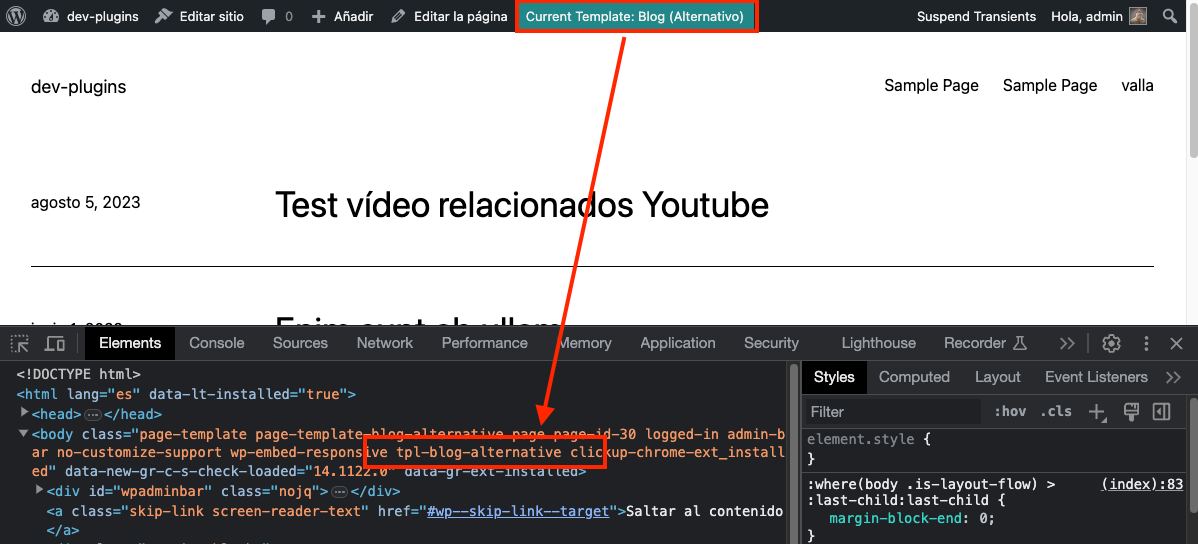Toggle the .cls classes panel
Image resolution: width=1198 pixels, height=544 pixels.
[x=1055, y=412]
